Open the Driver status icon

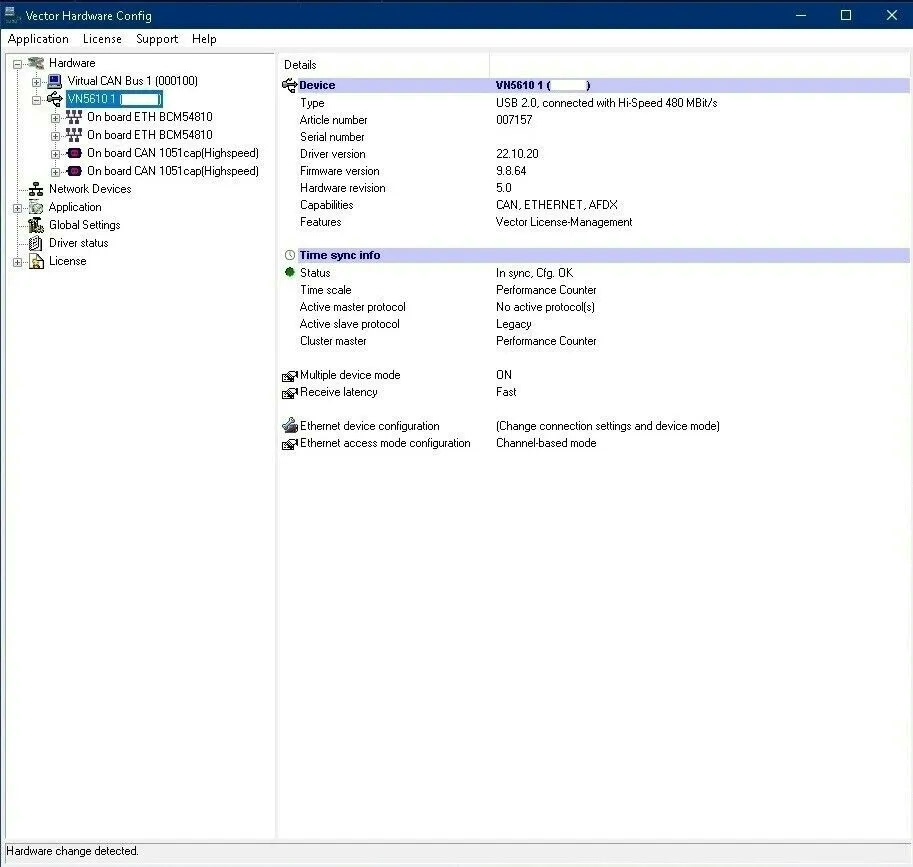tap(36, 243)
